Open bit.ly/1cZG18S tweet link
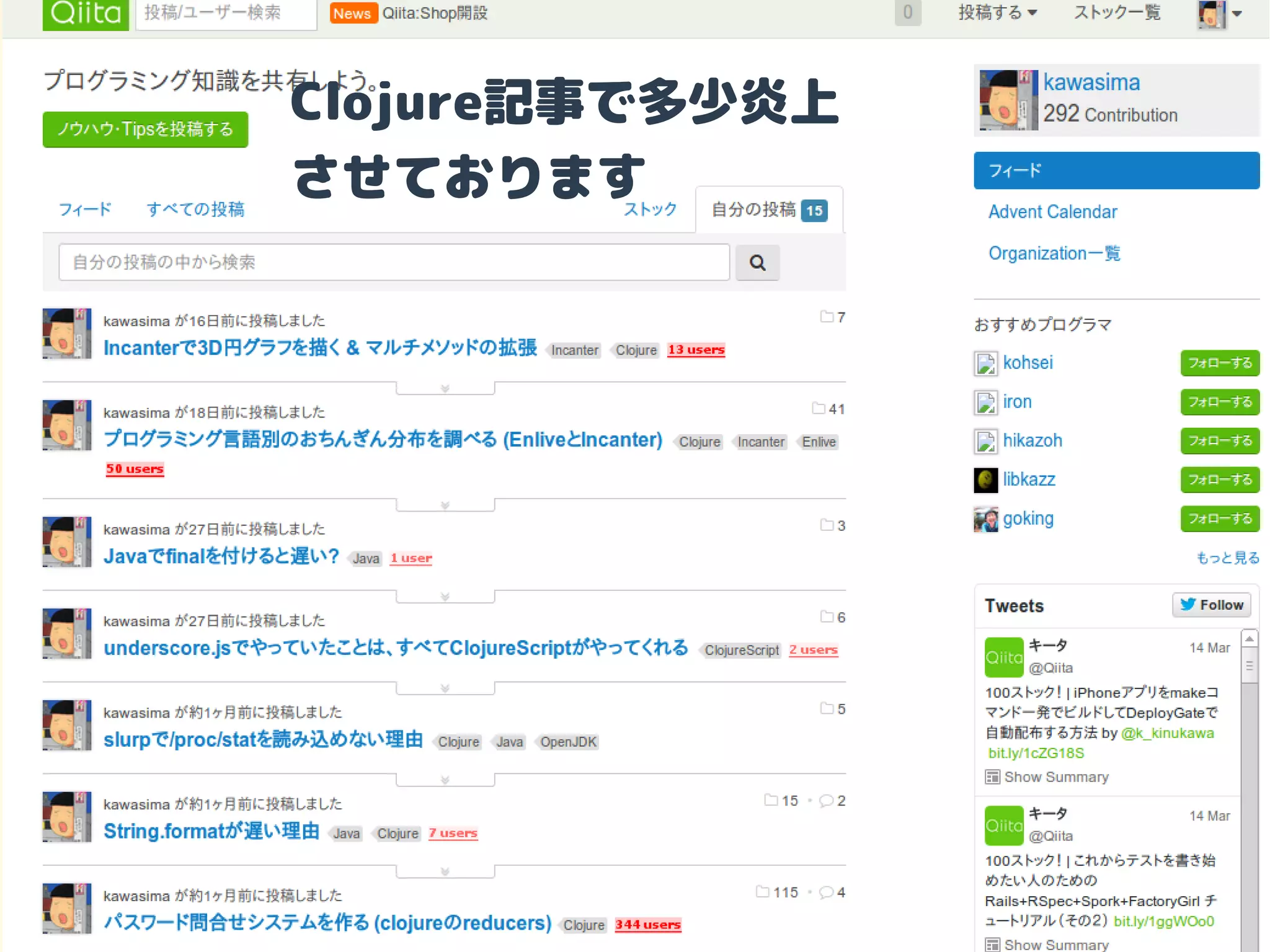Screen dimensions: 1270x952 (x=1036, y=754)
